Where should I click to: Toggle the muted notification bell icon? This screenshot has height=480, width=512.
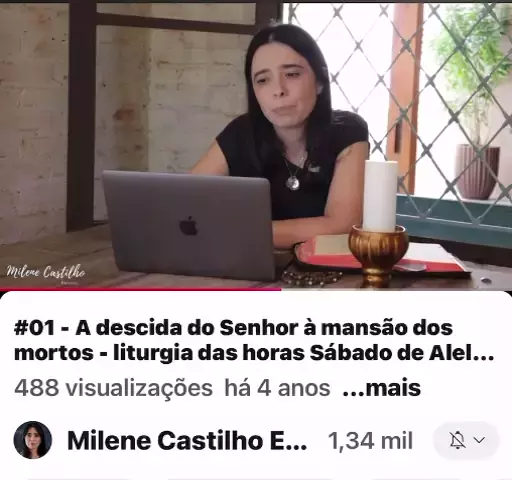[457, 440]
